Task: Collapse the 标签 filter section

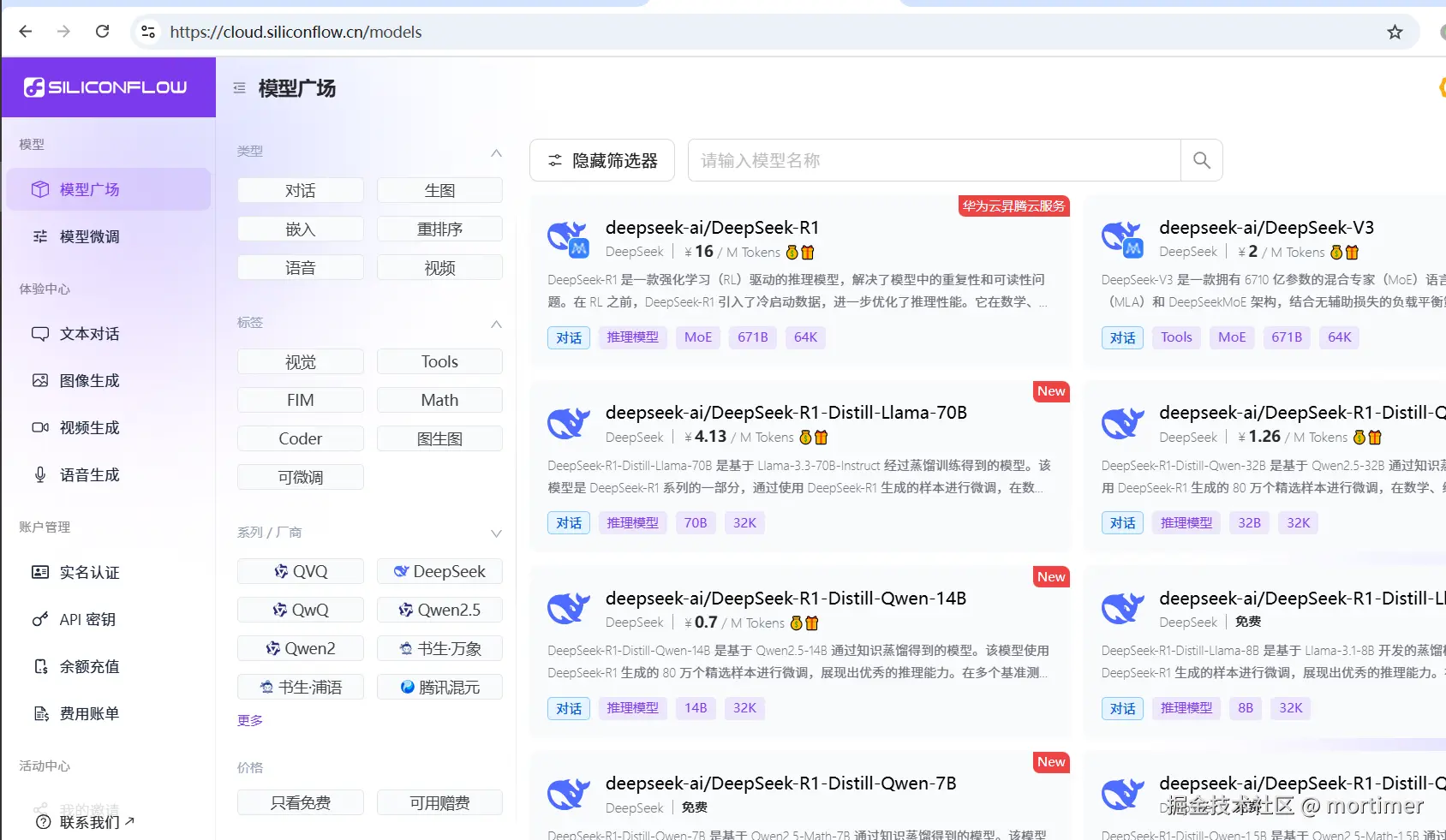Action: tap(496, 324)
